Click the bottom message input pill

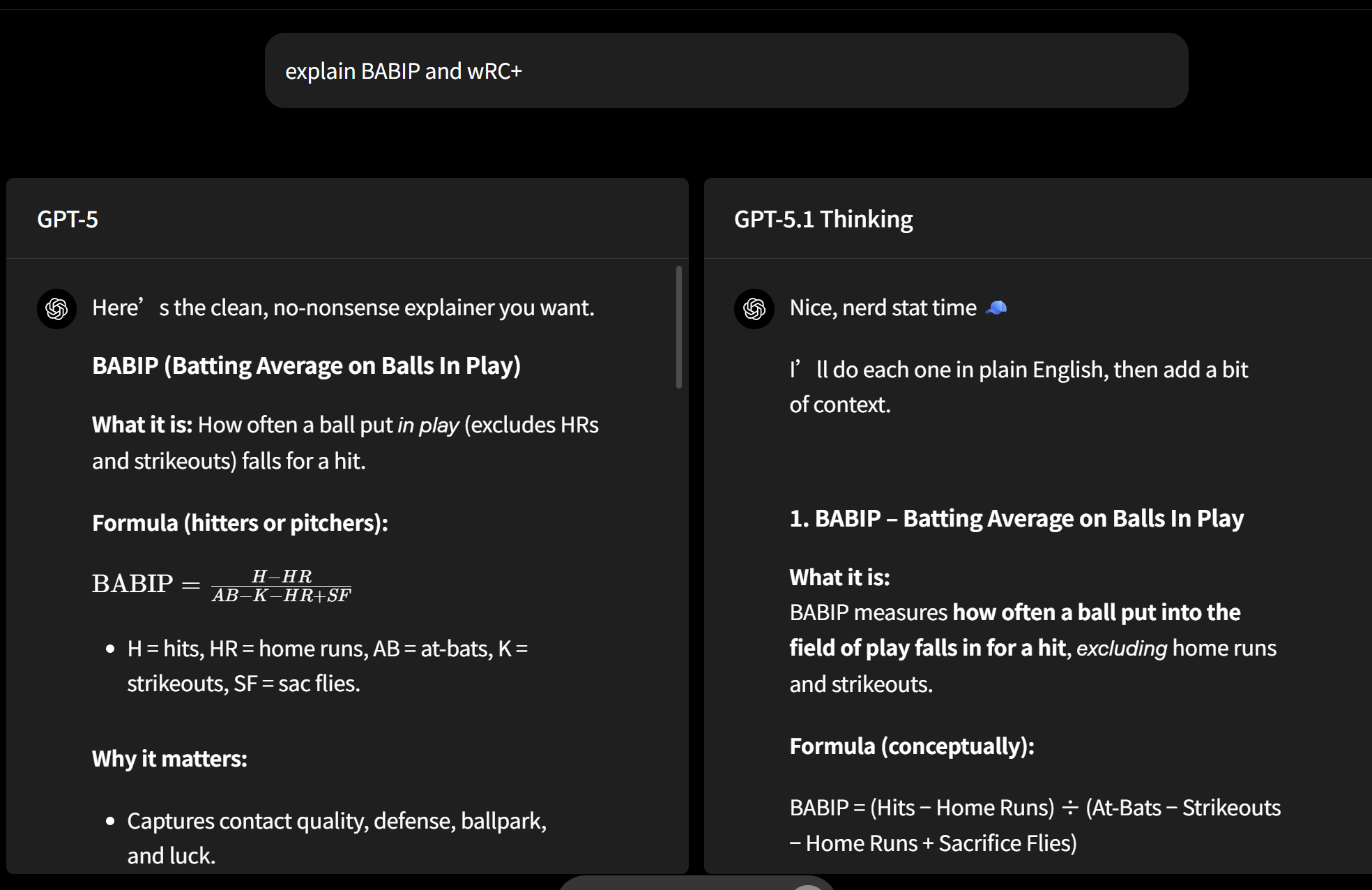(x=669, y=884)
